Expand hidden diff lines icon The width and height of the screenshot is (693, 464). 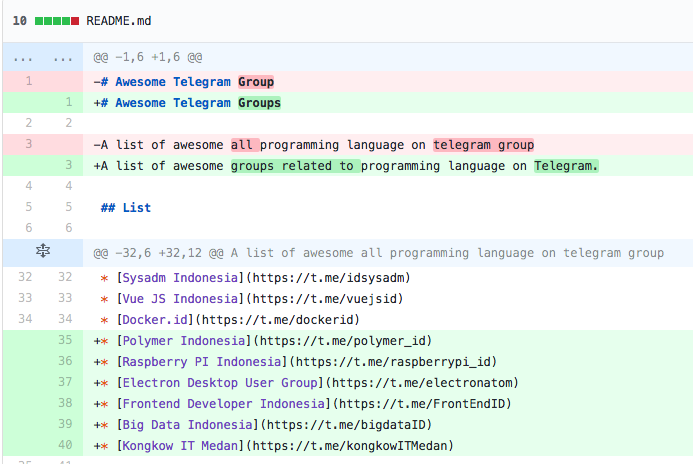(43, 251)
